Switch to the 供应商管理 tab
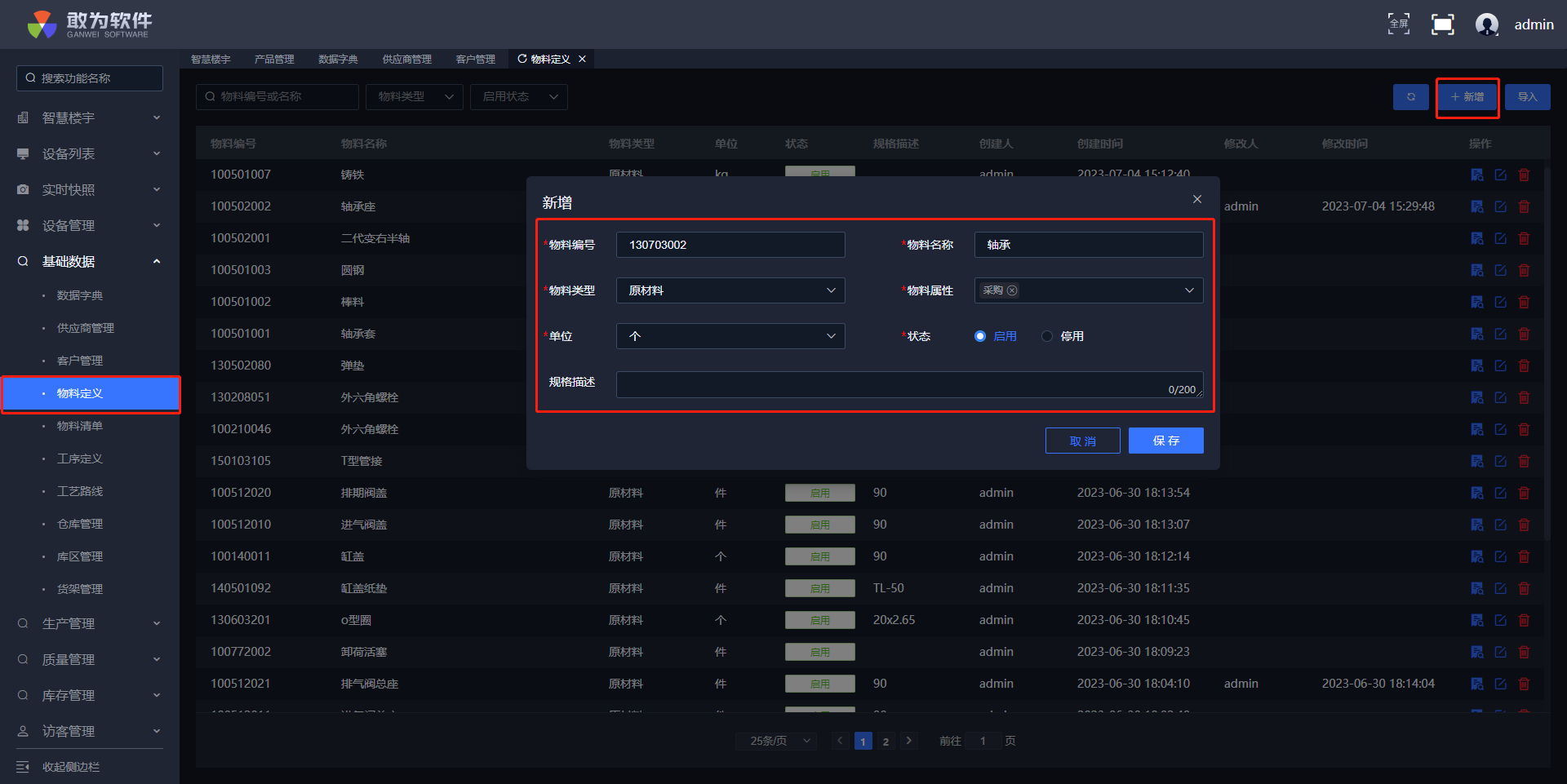The height and width of the screenshot is (784, 1567). click(406, 59)
